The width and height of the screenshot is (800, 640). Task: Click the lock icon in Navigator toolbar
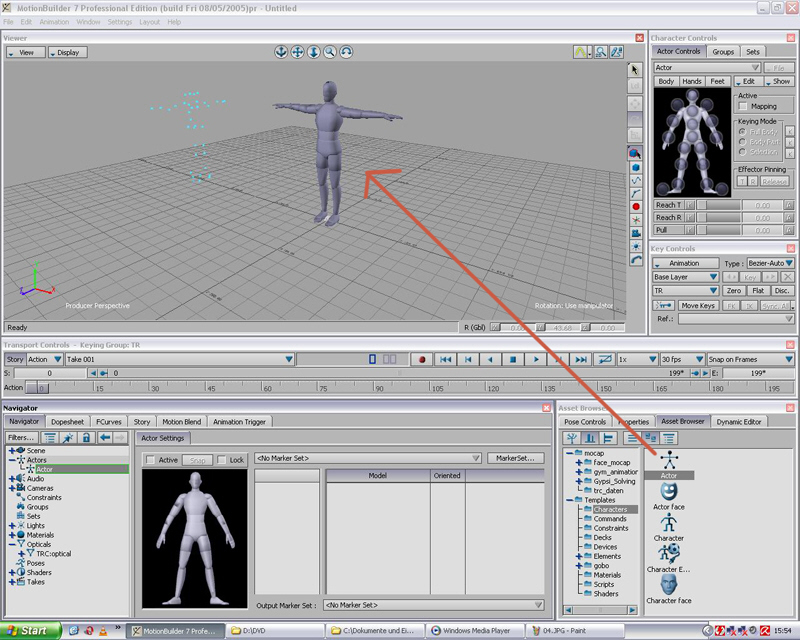point(86,438)
